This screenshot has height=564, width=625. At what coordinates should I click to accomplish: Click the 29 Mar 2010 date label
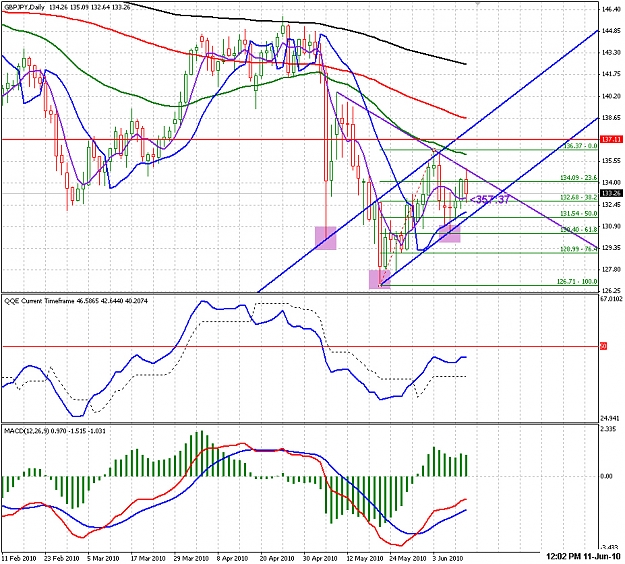click(191, 558)
